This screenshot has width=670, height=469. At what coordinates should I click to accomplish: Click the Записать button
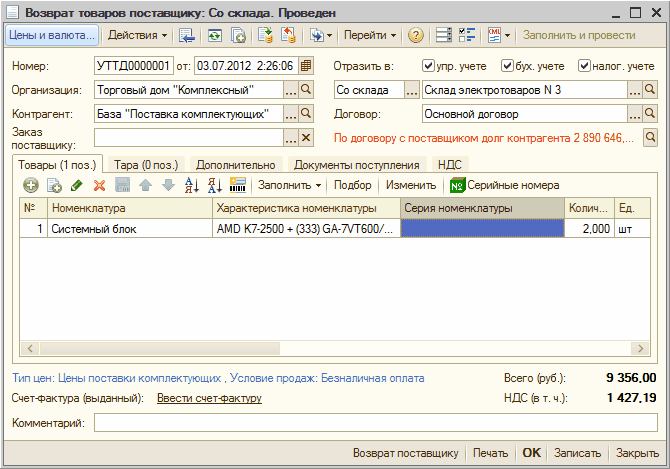pos(577,453)
